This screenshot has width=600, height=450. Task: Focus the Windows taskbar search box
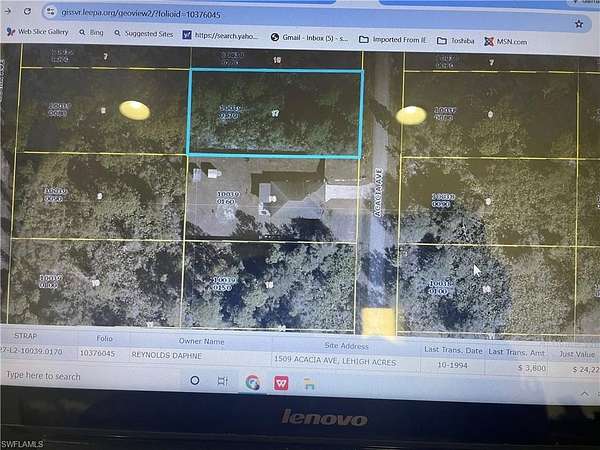coord(90,377)
